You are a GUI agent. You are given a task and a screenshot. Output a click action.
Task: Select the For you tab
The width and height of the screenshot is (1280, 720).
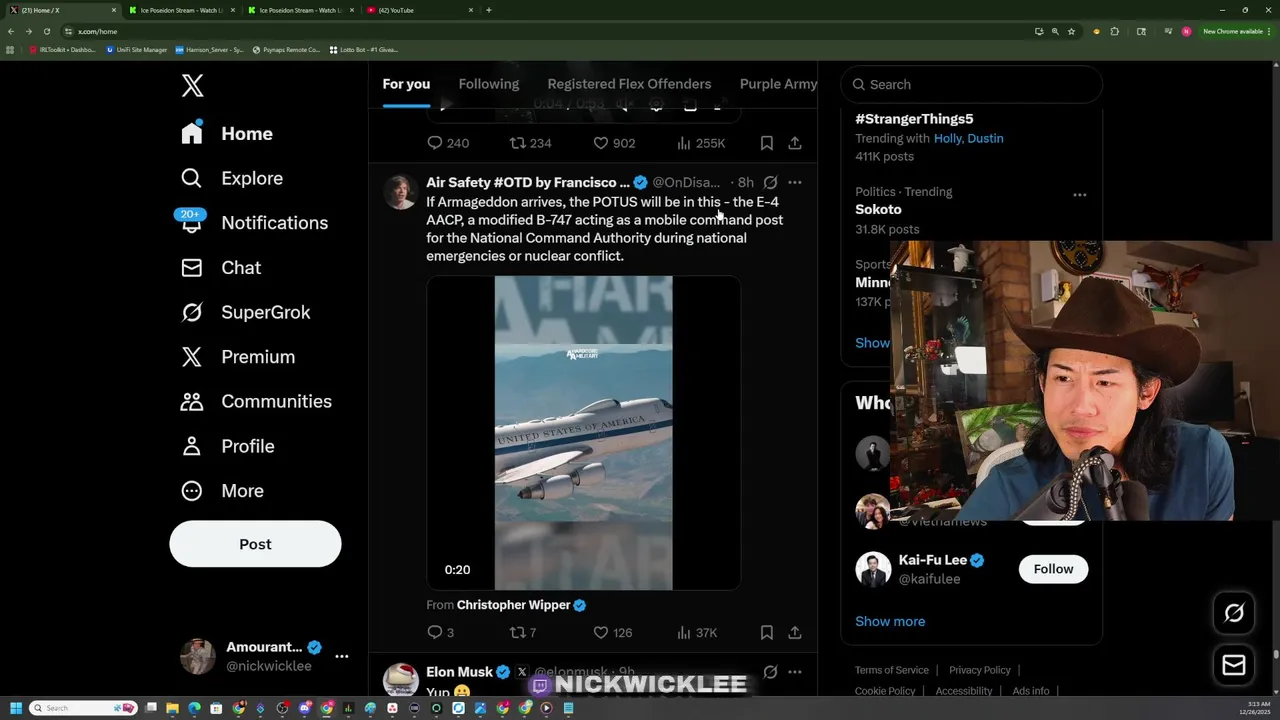click(x=406, y=84)
